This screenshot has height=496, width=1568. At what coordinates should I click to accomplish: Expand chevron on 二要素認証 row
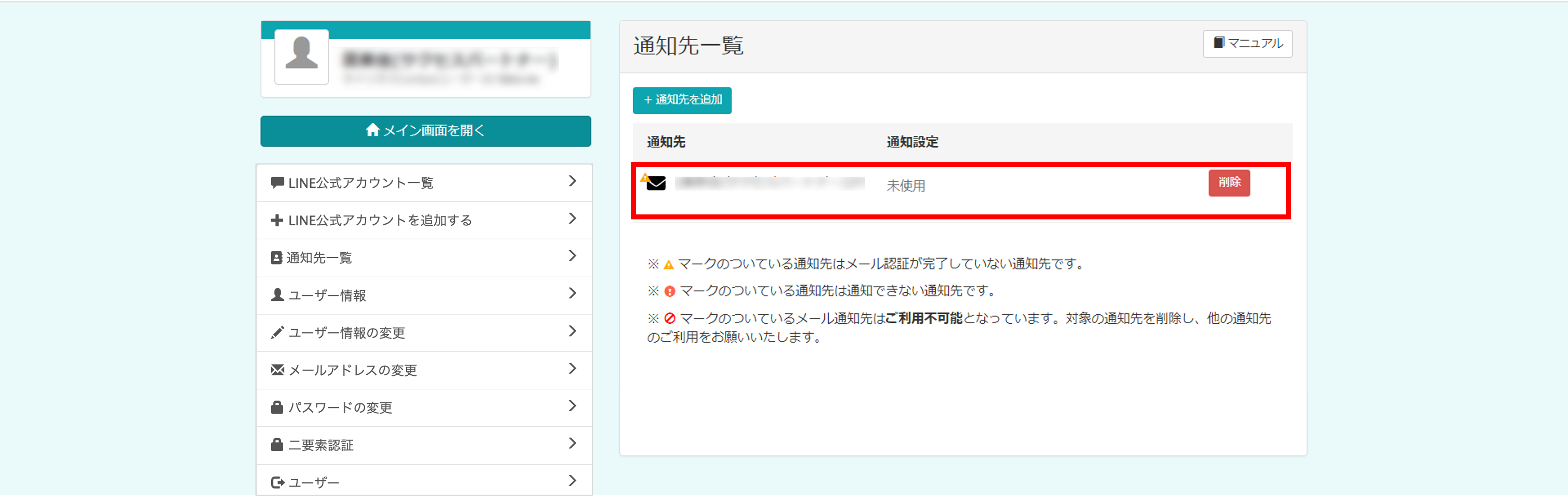(572, 443)
